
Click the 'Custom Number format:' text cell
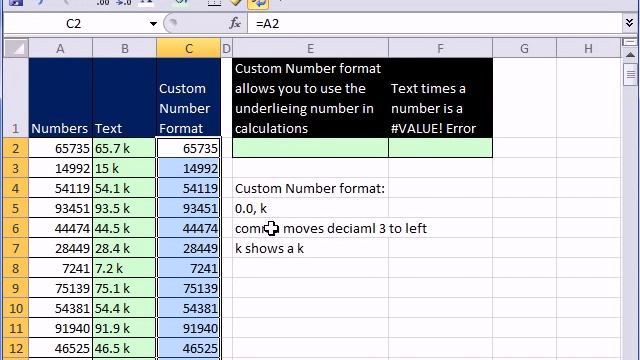(310, 188)
